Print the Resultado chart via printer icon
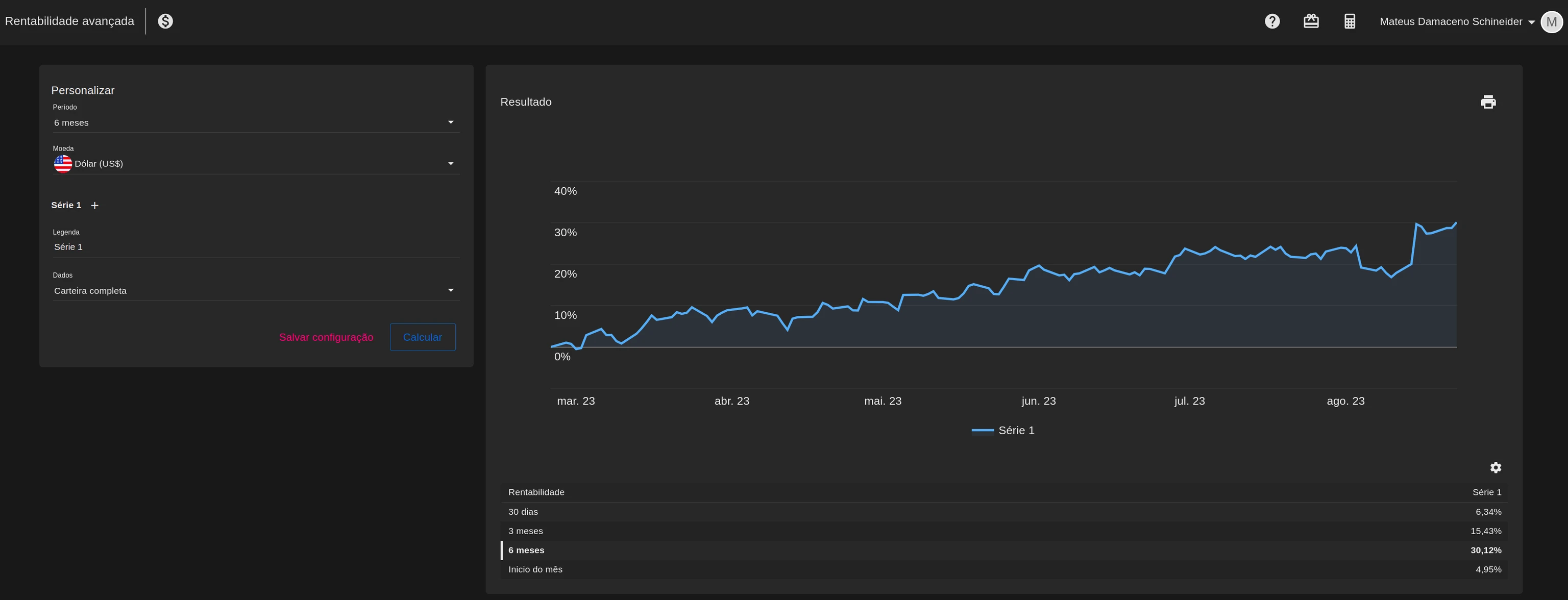1568x600 pixels. [x=1488, y=102]
